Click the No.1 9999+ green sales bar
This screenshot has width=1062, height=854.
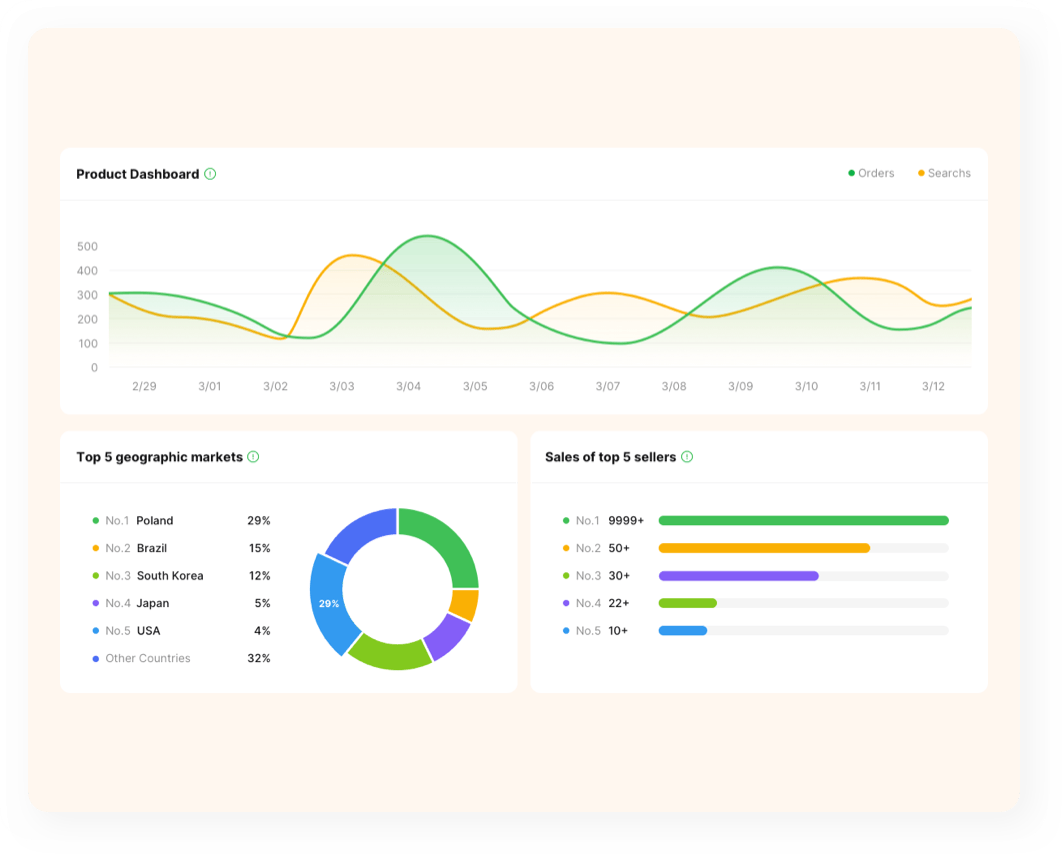point(803,521)
